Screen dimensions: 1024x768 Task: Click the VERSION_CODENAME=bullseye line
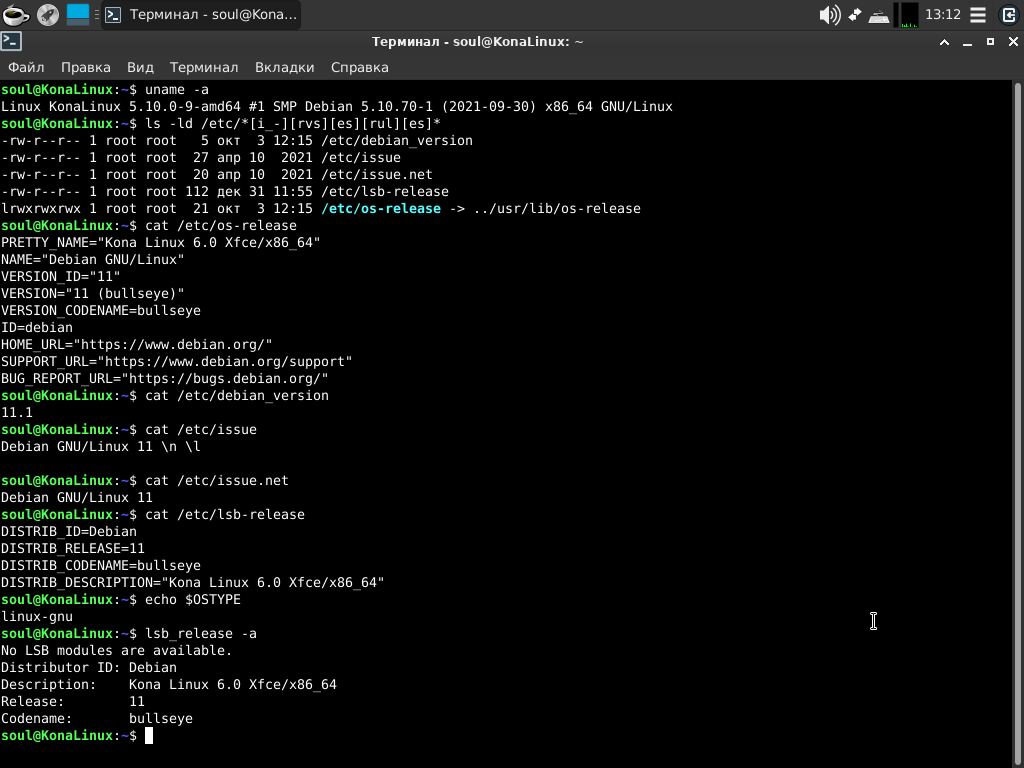(101, 310)
